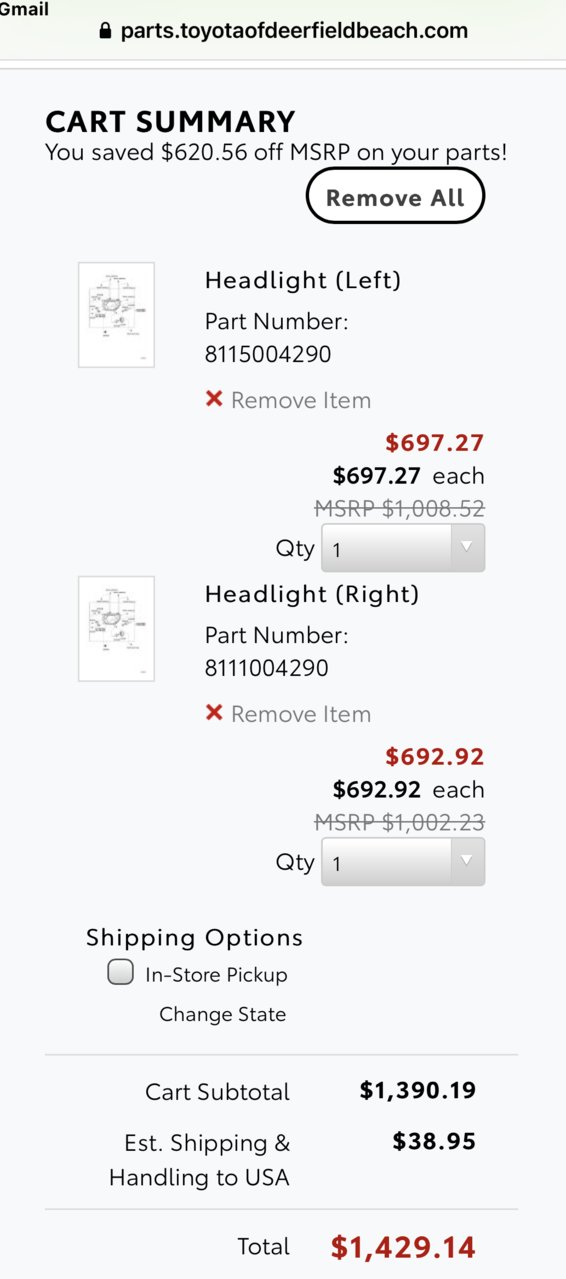Screen dimensions: 566x1279
Task: Click dropdown arrow on right headlight quantity
Action: pos(466,861)
